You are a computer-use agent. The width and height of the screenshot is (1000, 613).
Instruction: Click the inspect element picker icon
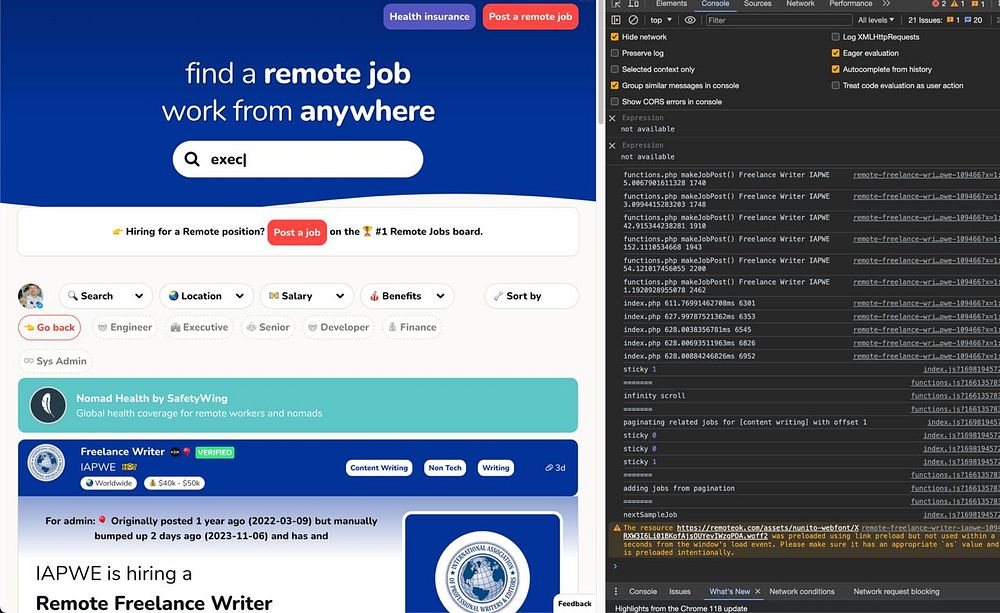(616, 4)
